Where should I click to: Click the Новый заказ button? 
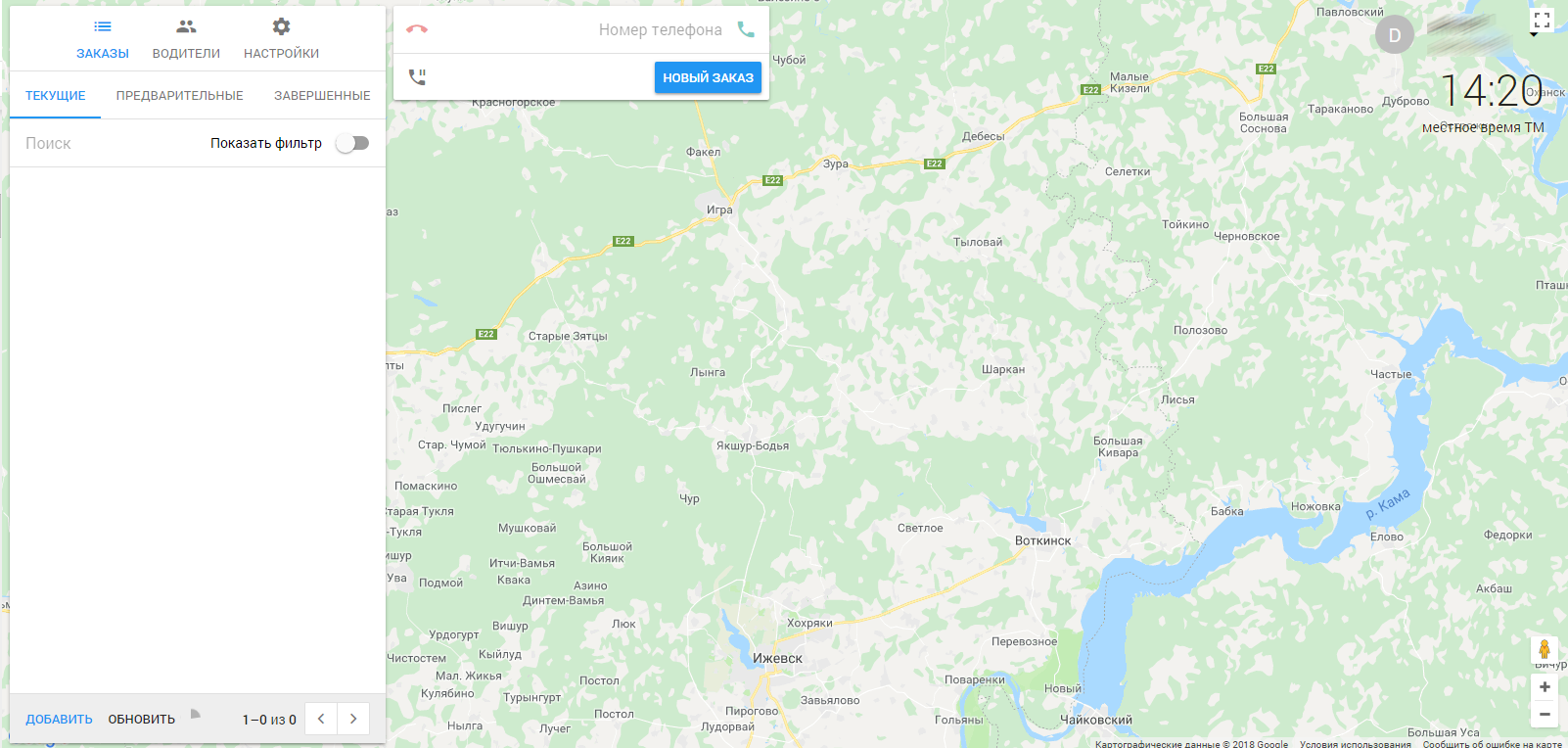[708, 77]
